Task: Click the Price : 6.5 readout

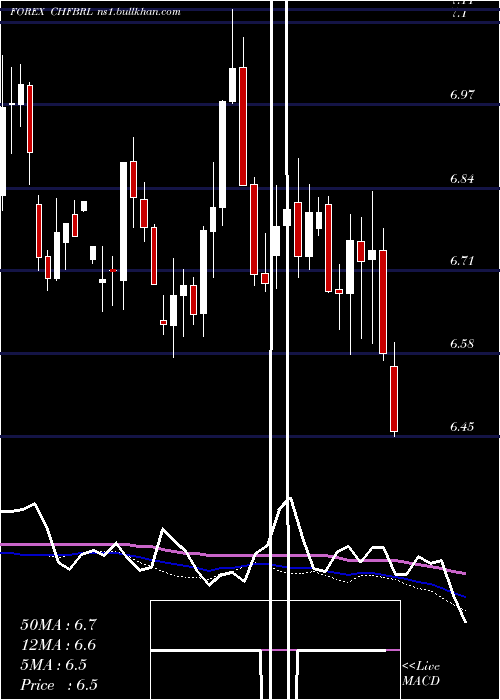Action: (58, 685)
